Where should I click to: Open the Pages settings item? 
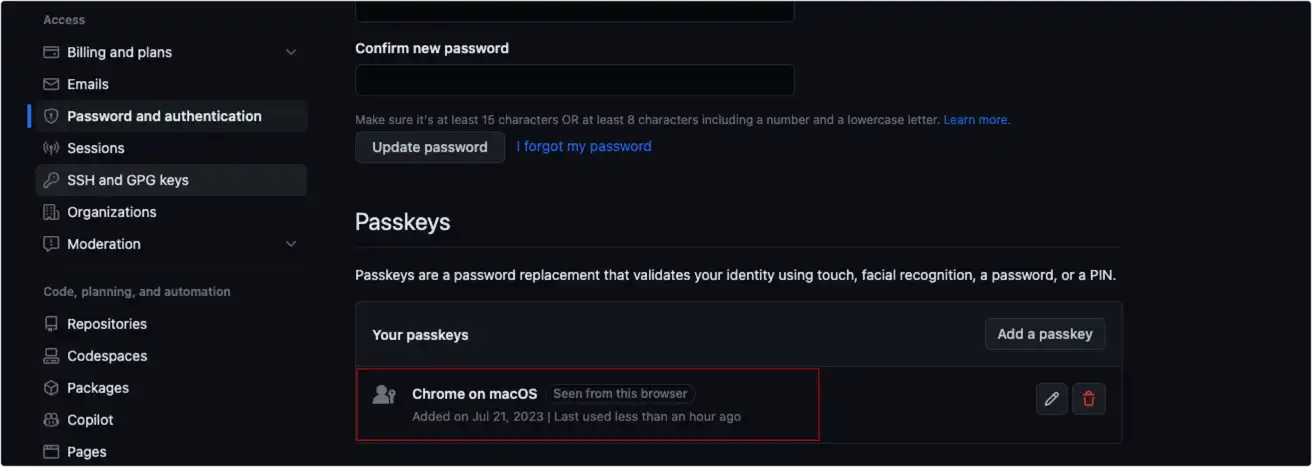click(87, 452)
